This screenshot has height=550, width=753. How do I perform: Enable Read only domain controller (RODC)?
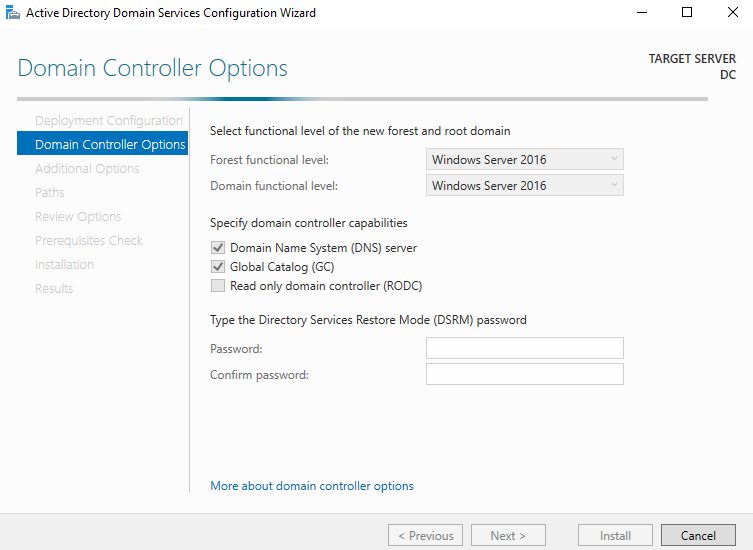click(x=218, y=286)
